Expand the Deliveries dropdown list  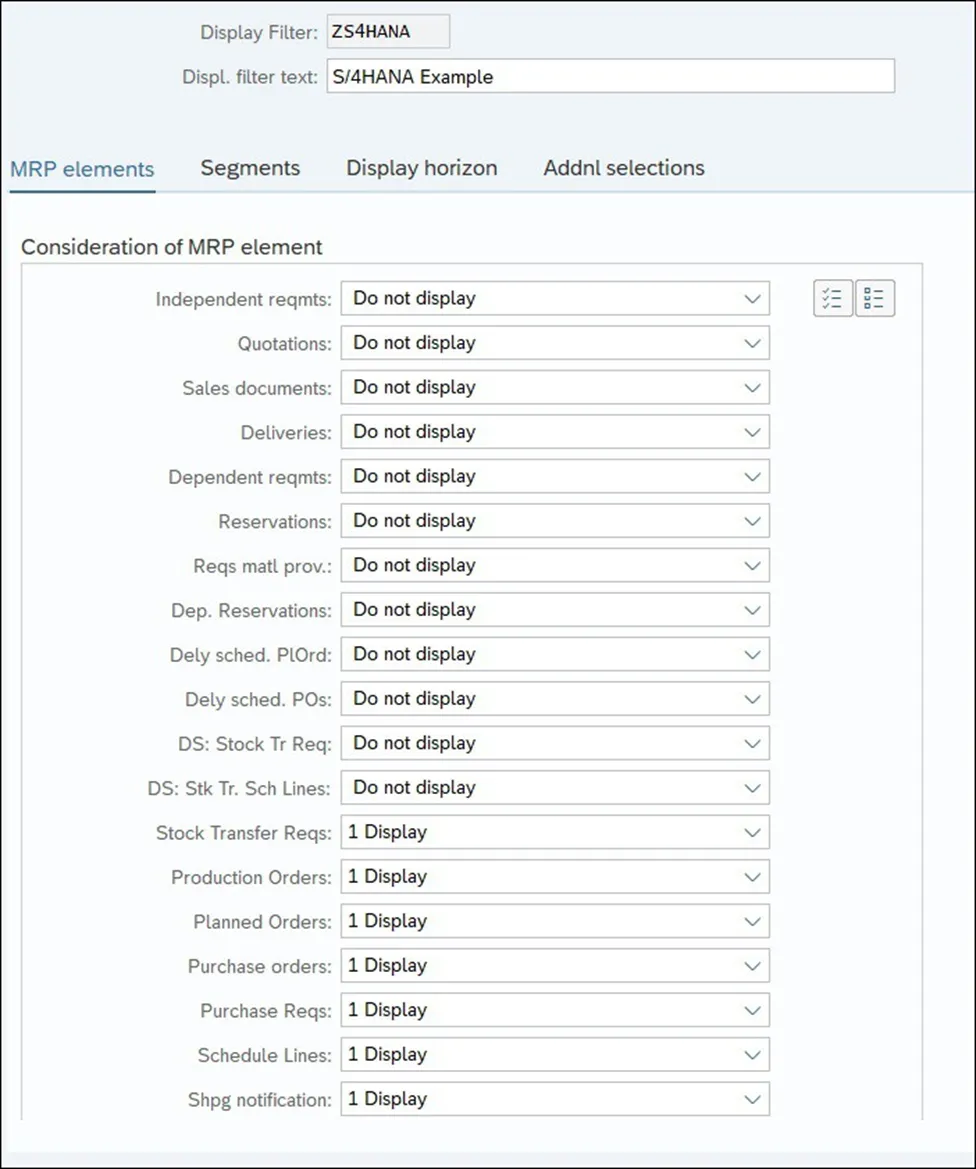click(752, 432)
